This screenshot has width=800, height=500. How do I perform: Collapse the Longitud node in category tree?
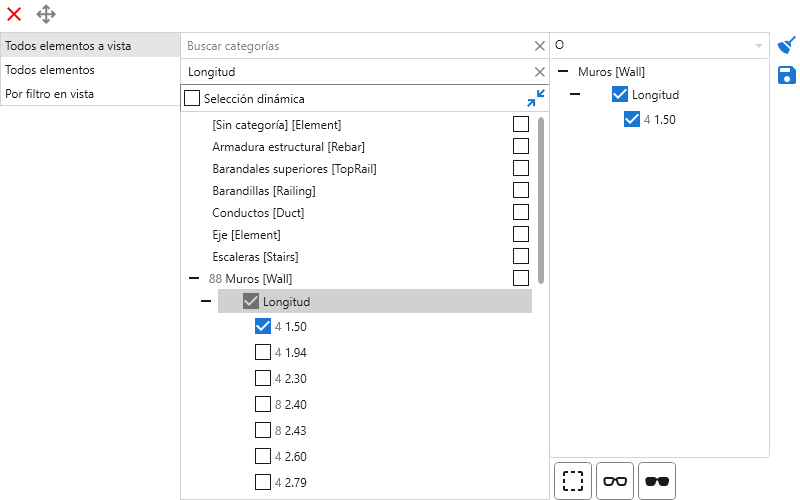click(206, 302)
